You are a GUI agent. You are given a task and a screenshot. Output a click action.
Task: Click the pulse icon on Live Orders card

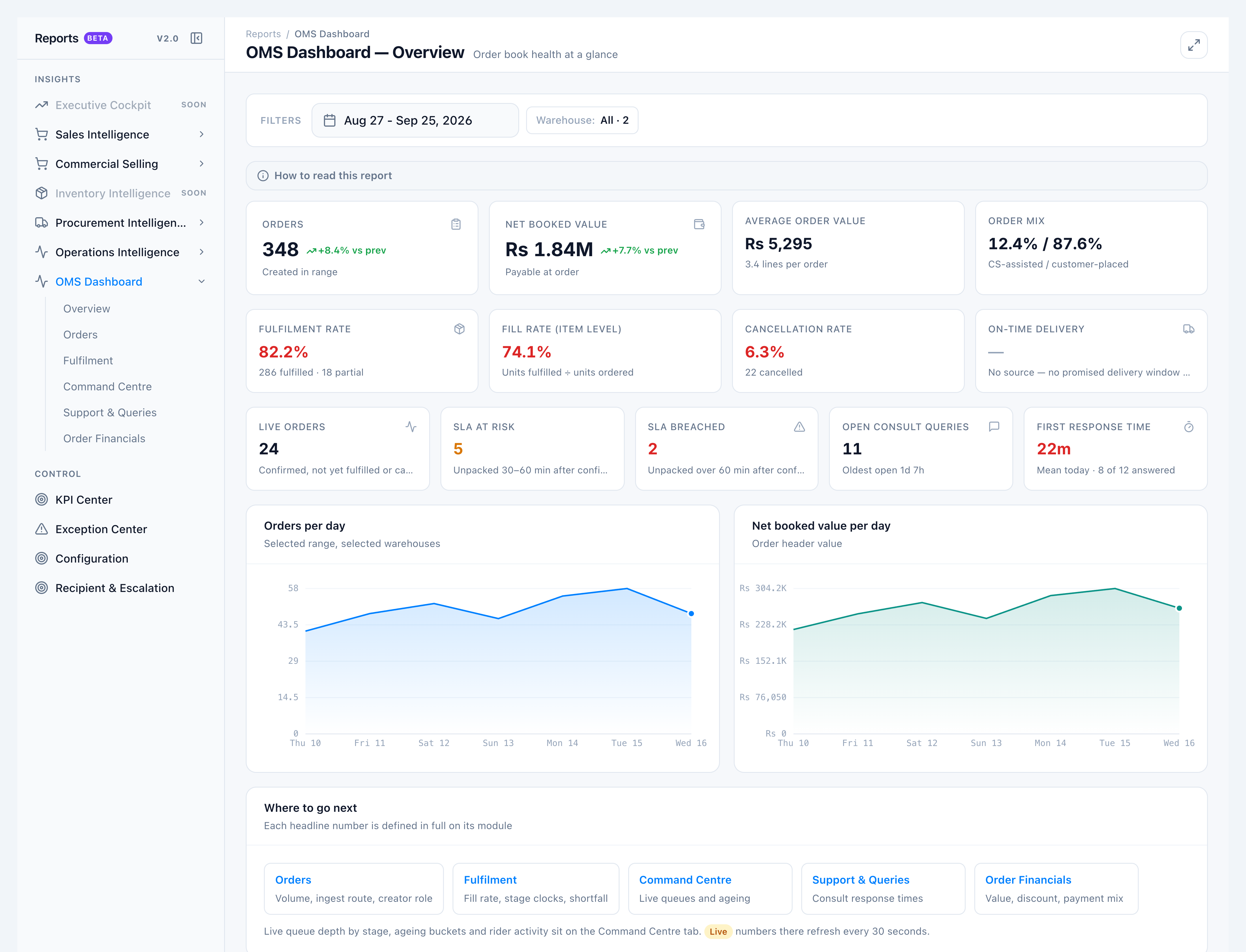(411, 427)
